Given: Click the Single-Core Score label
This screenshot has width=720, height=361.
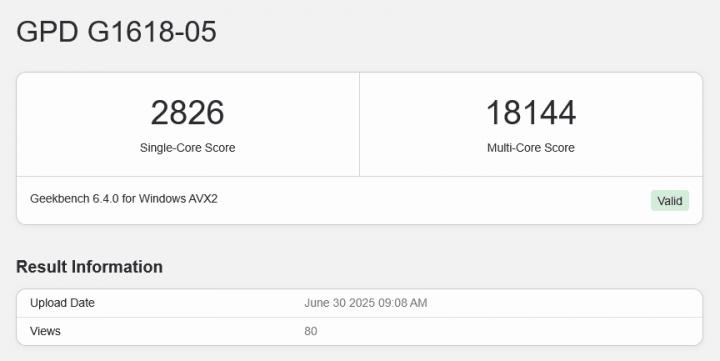Looking at the screenshot, I should 187,147.
